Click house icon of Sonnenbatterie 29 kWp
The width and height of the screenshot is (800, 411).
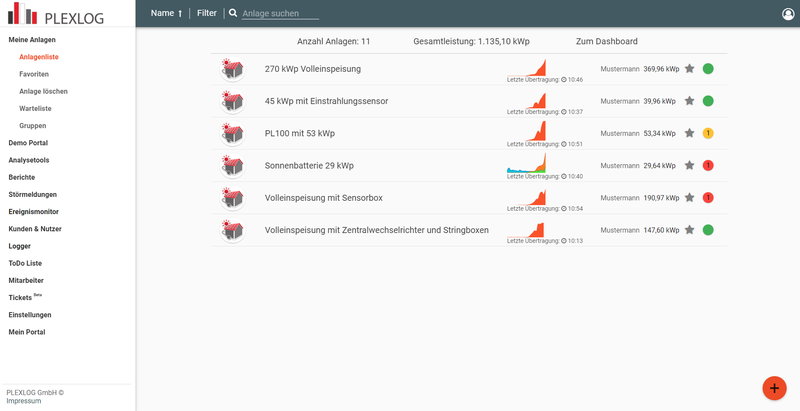tap(233, 166)
